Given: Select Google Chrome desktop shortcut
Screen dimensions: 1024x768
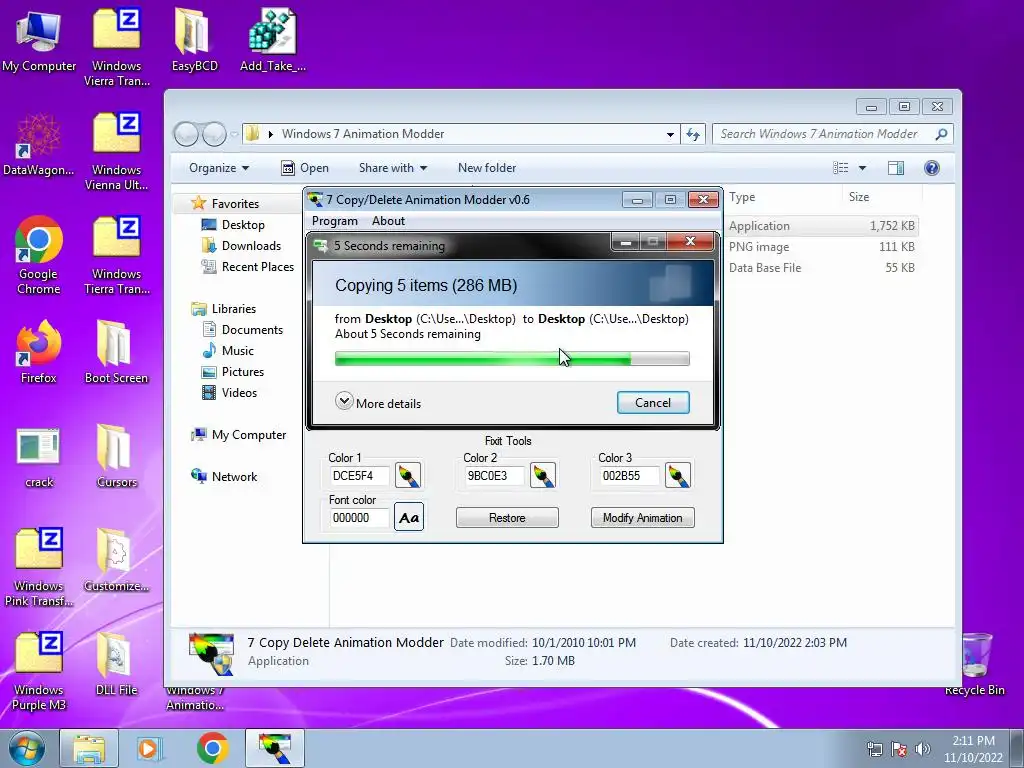Looking at the screenshot, I should click(x=39, y=255).
